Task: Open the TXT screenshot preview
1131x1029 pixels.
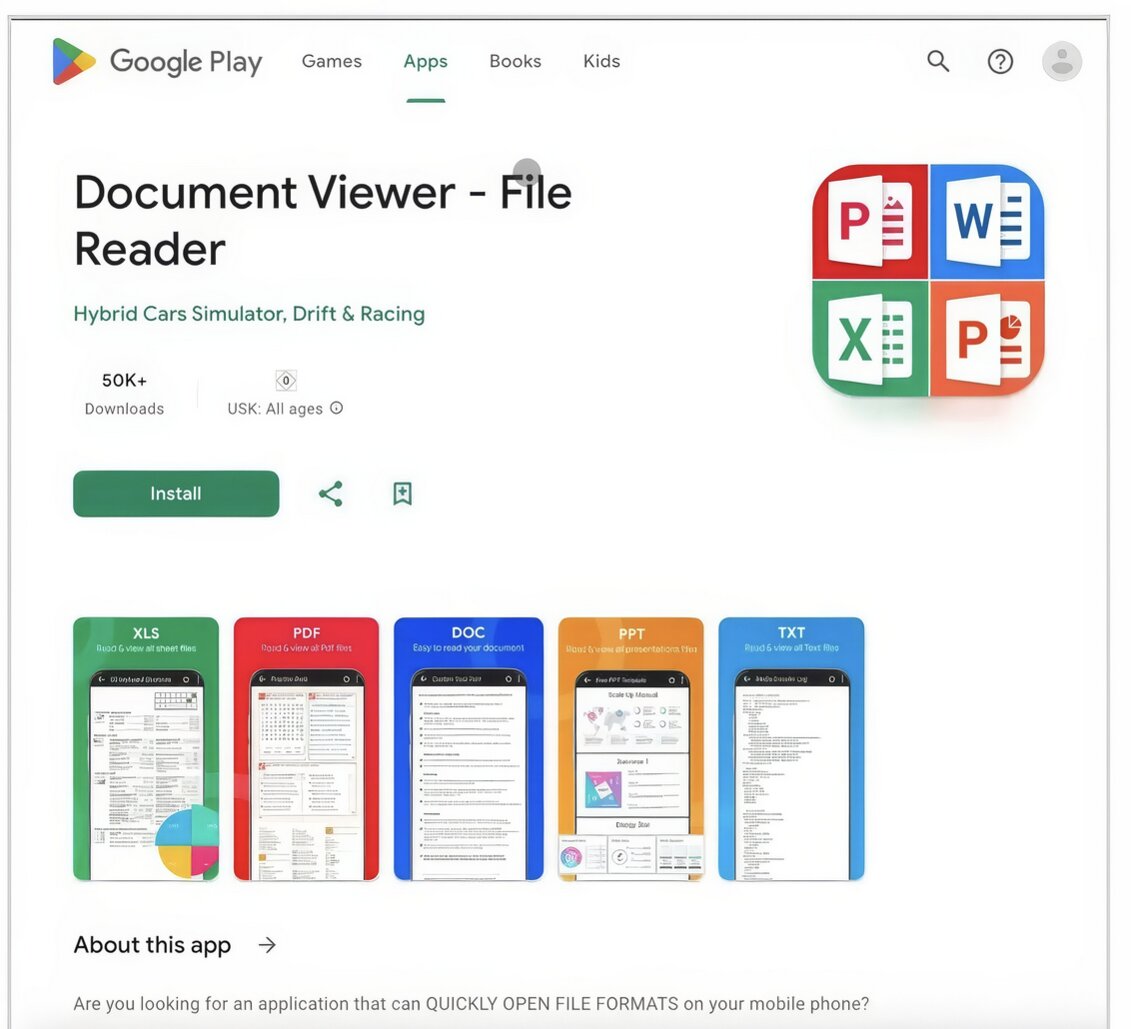Action: point(791,749)
